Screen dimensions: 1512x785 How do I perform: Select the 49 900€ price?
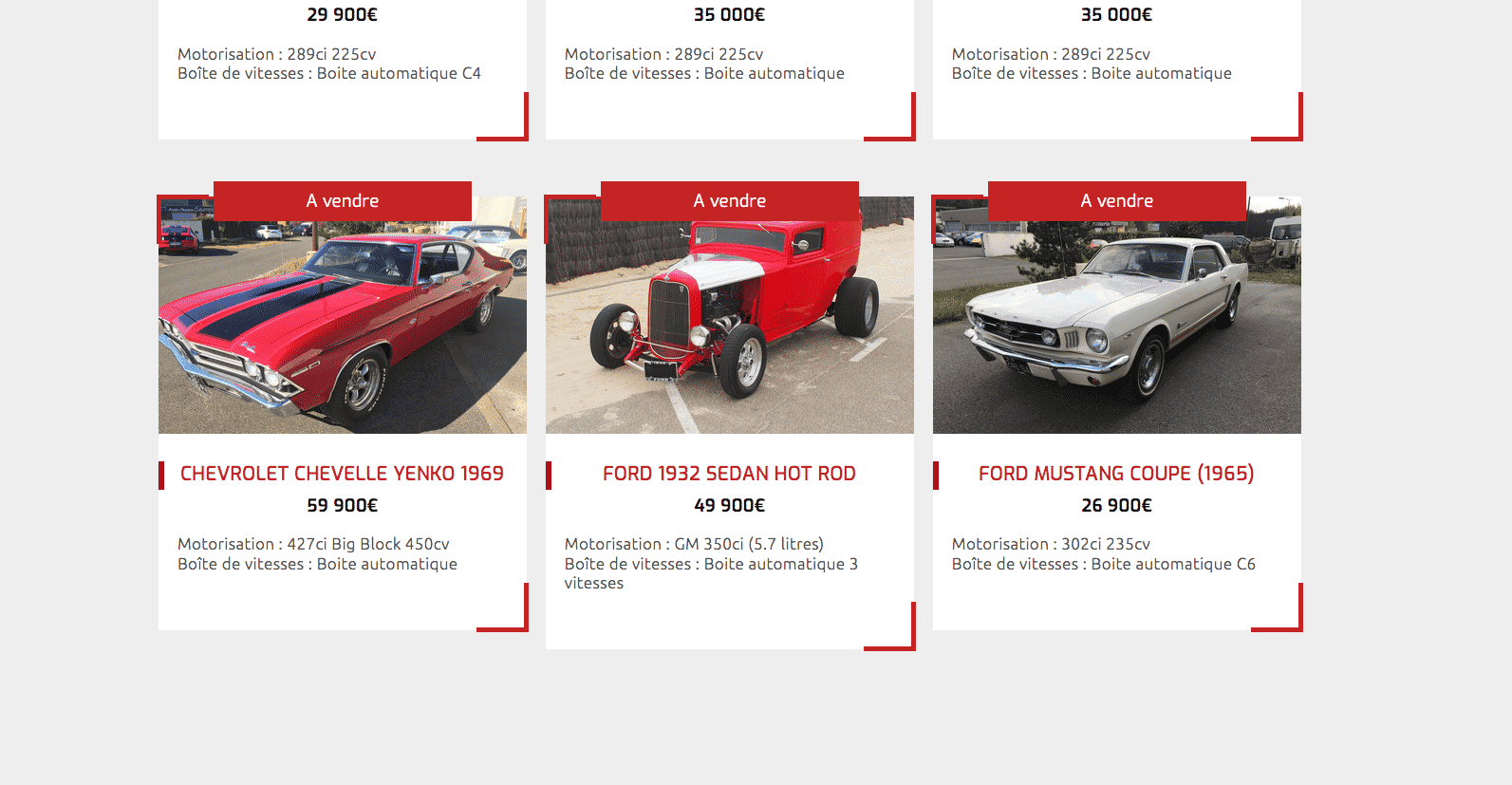(729, 506)
